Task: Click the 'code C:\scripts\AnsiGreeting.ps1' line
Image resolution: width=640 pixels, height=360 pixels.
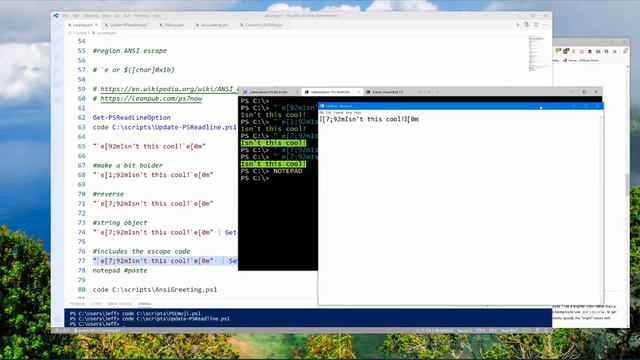Action: pyautogui.click(x=155, y=289)
